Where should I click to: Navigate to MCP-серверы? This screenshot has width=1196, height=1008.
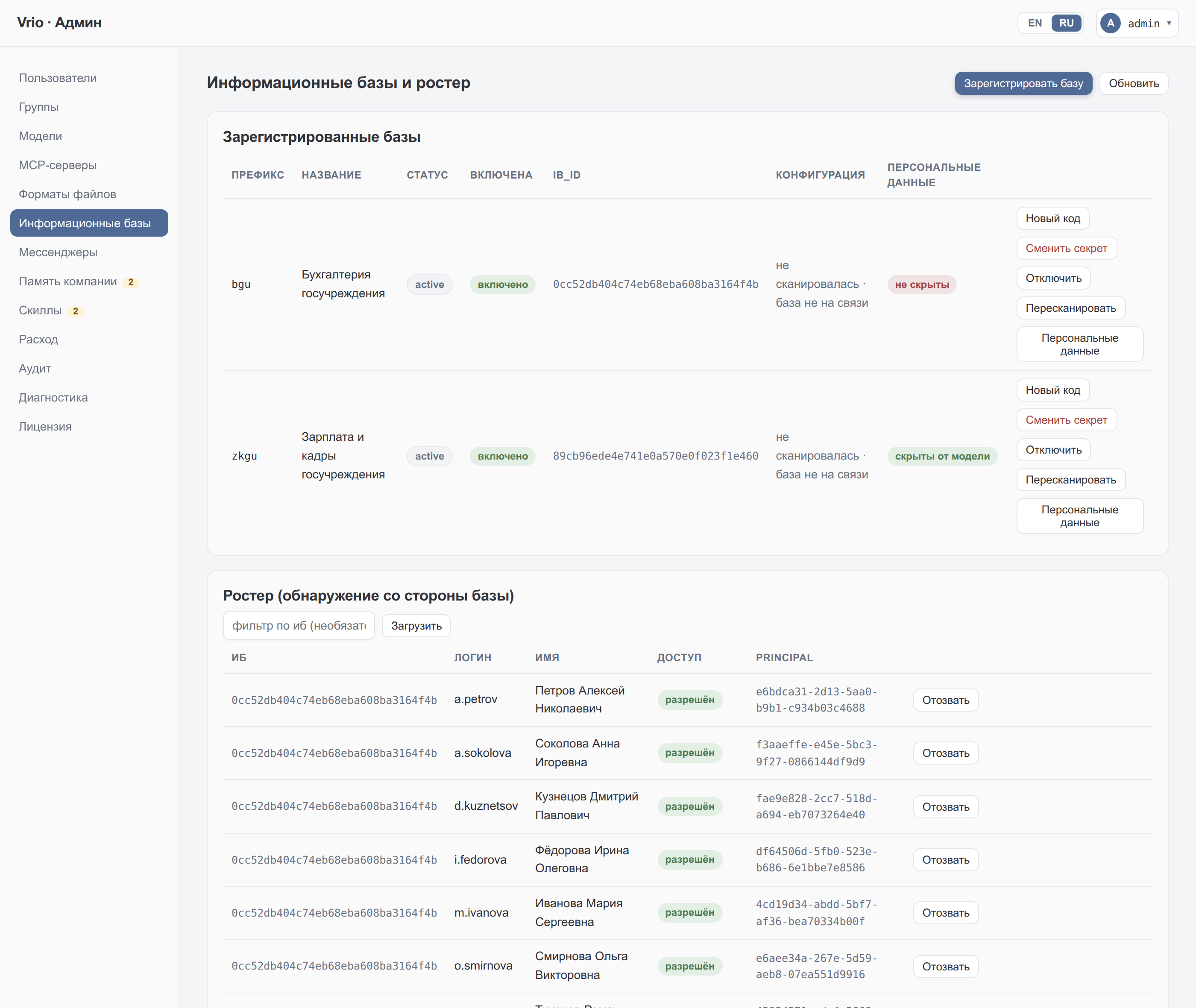[x=89, y=165]
